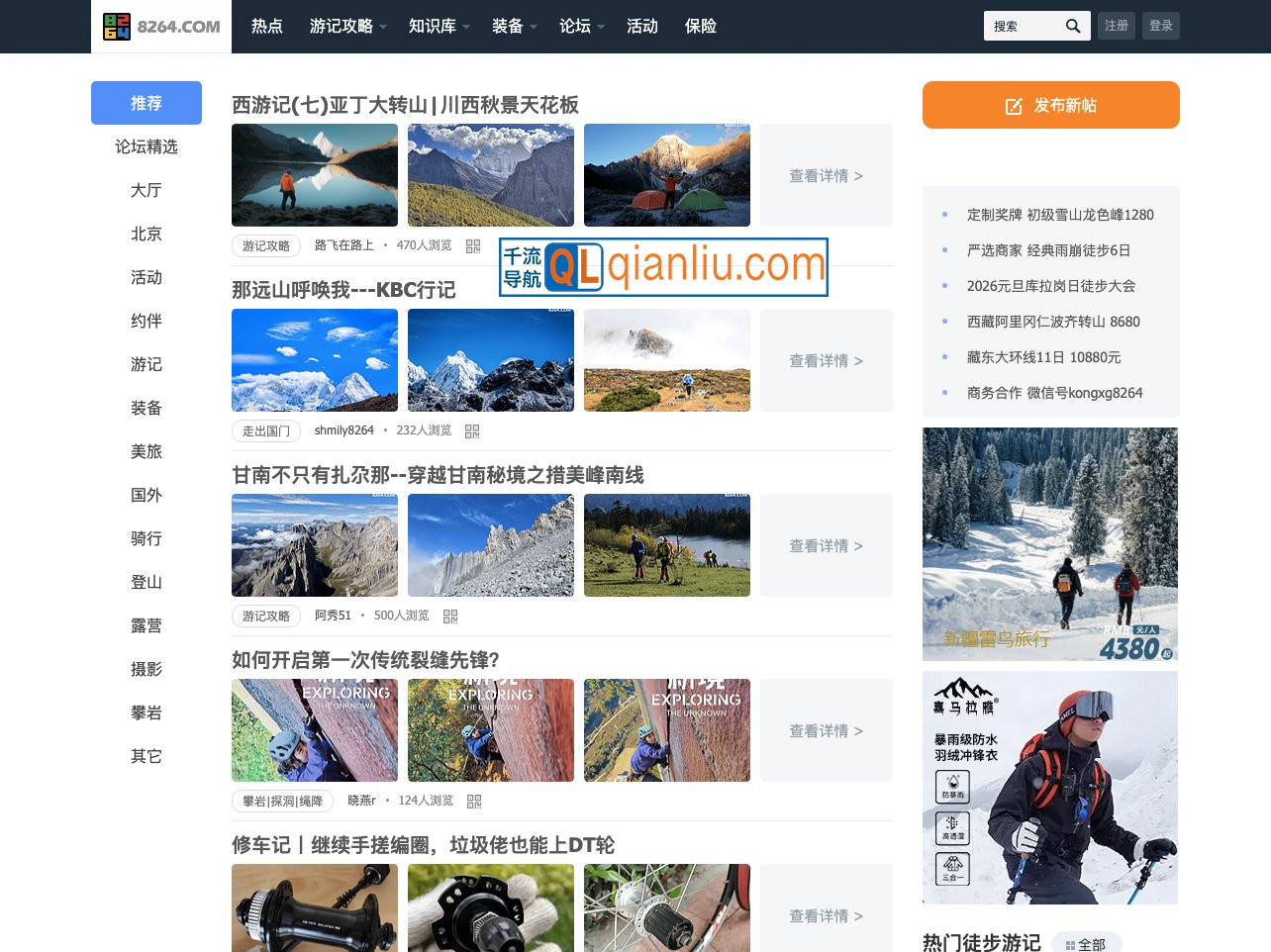Open 查看详情 for the KBC行记 post
This screenshot has width=1271, height=952.
click(826, 360)
